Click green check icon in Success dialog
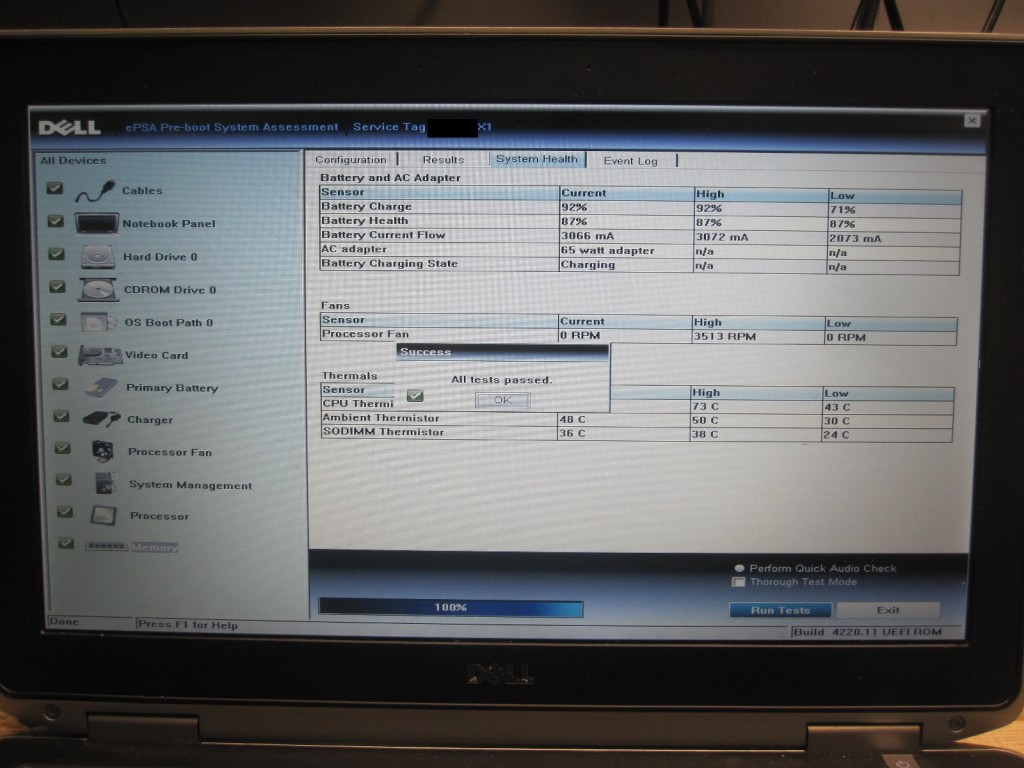 pos(415,396)
